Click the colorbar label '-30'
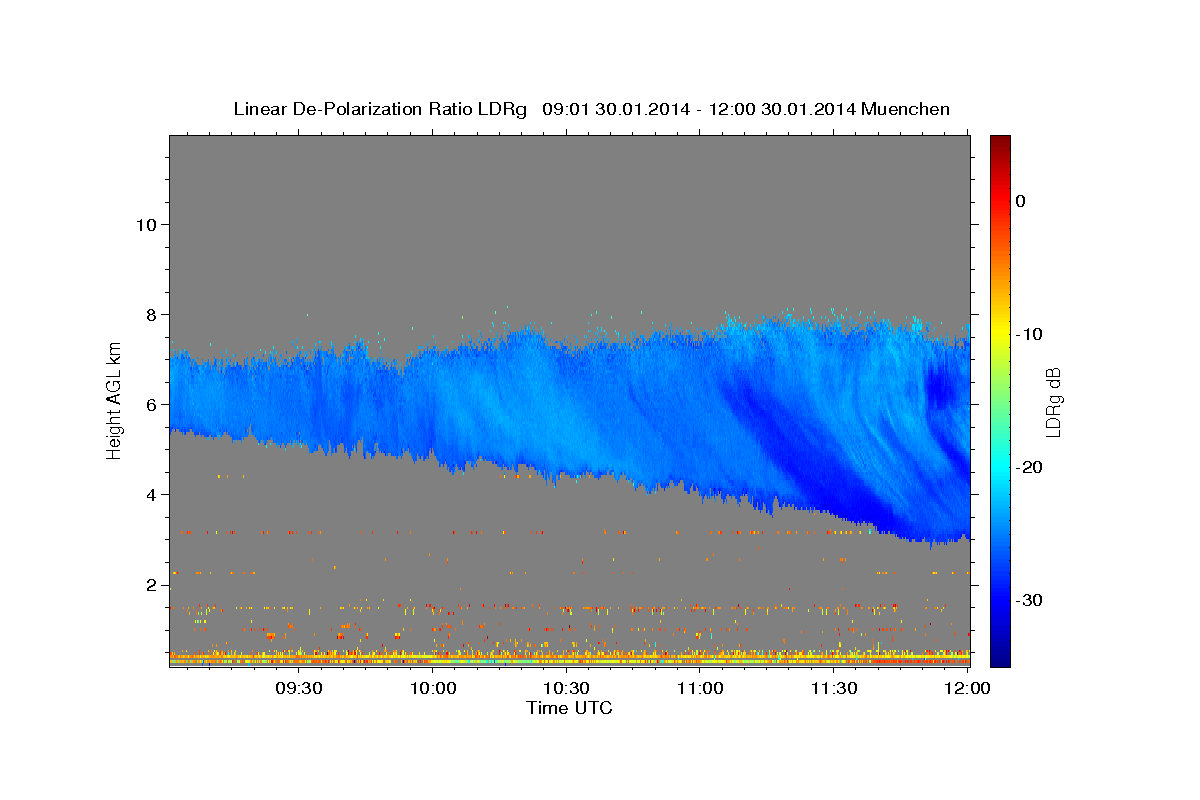 pyautogui.click(x=1029, y=600)
